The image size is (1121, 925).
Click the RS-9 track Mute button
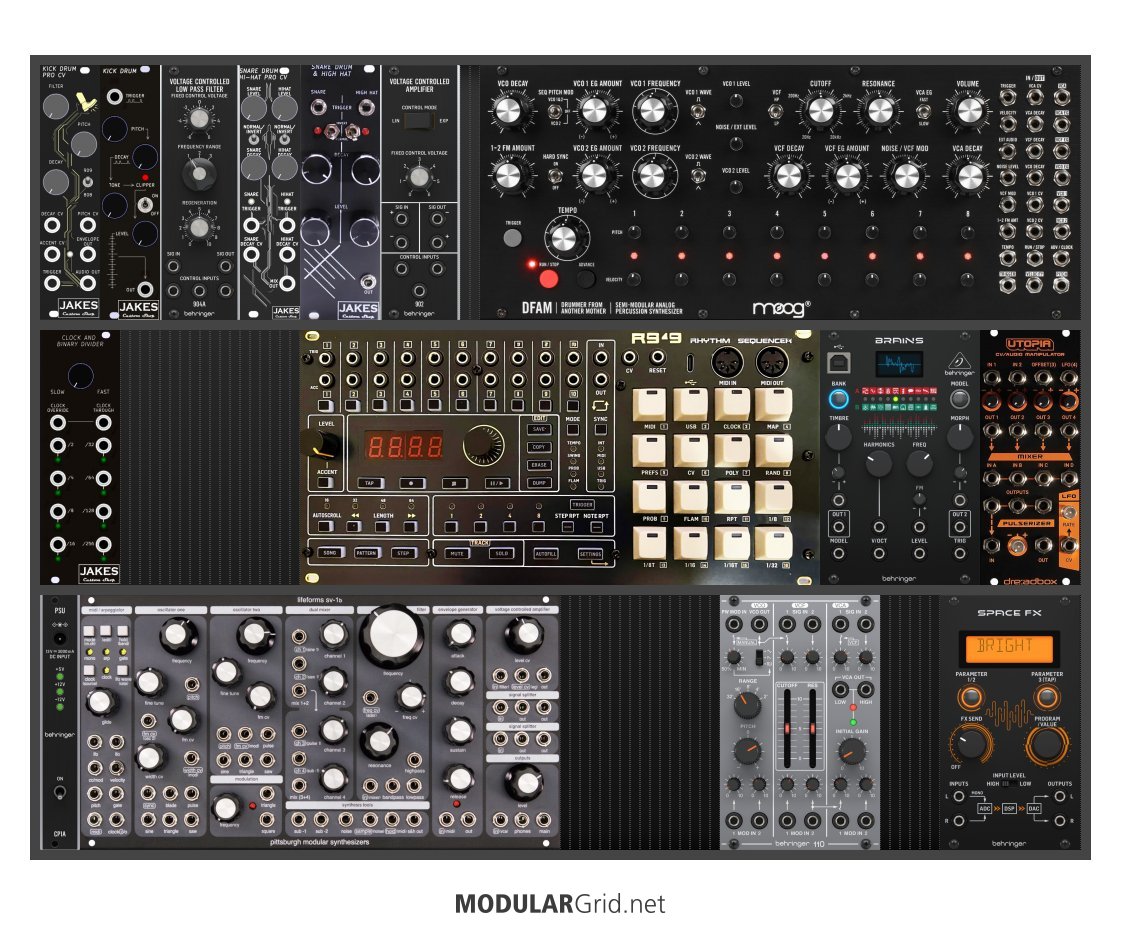(x=457, y=553)
